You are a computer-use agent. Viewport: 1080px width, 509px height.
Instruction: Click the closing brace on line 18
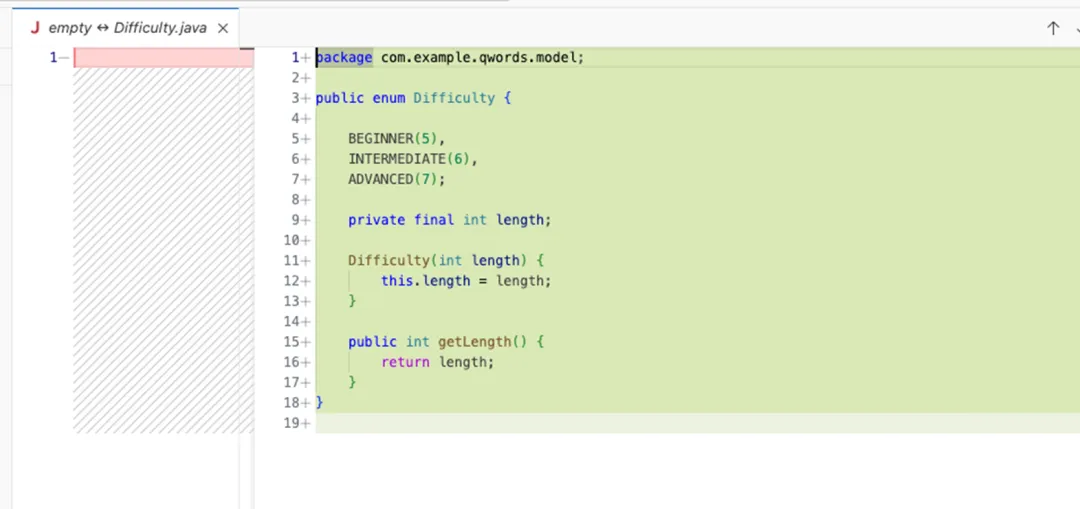point(320,402)
